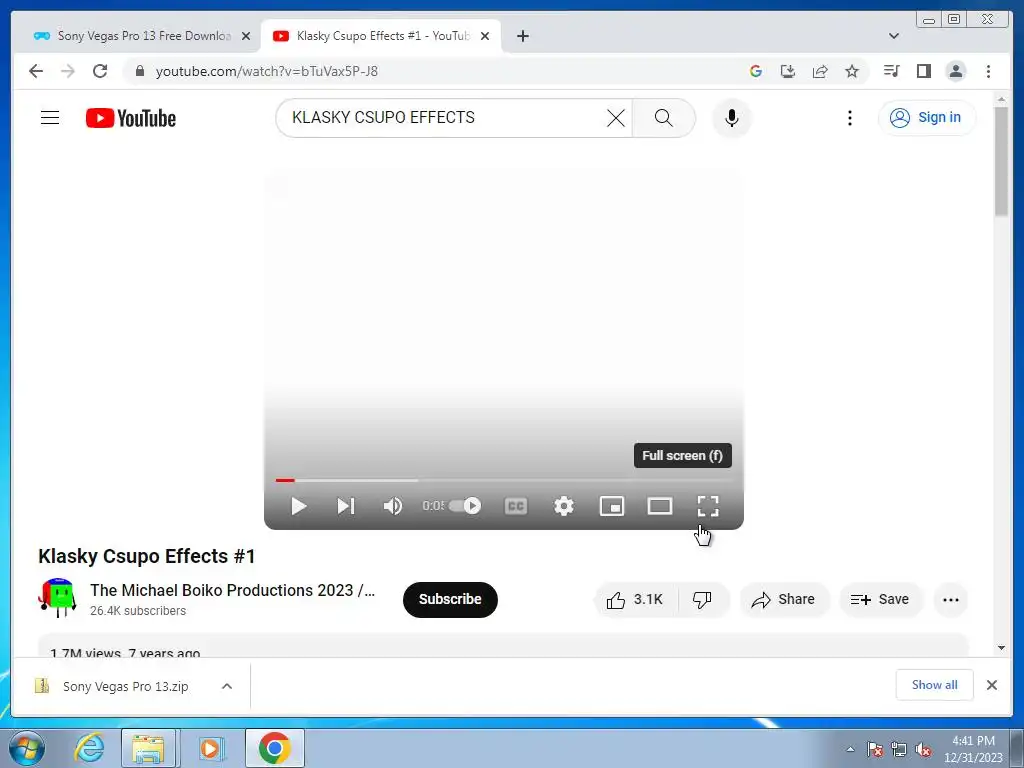
Task: Enter full screen mode
Action: pyautogui.click(x=708, y=506)
